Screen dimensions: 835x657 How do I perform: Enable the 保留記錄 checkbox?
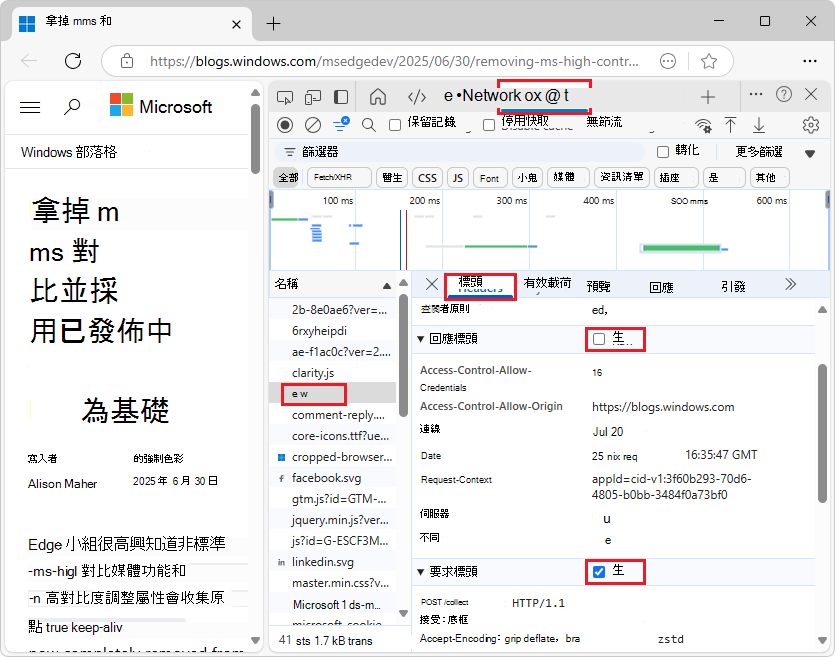point(394,125)
